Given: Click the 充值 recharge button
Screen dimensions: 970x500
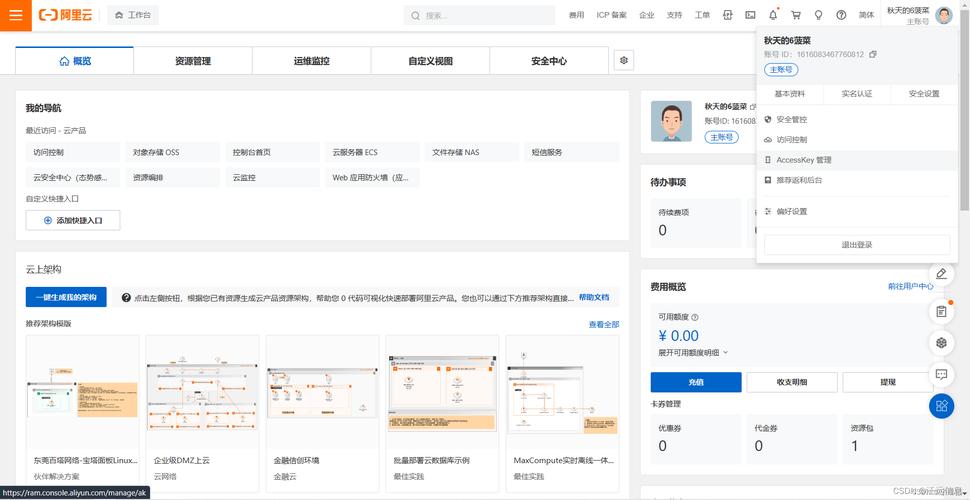Looking at the screenshot, I should click(x=696, y=382).
